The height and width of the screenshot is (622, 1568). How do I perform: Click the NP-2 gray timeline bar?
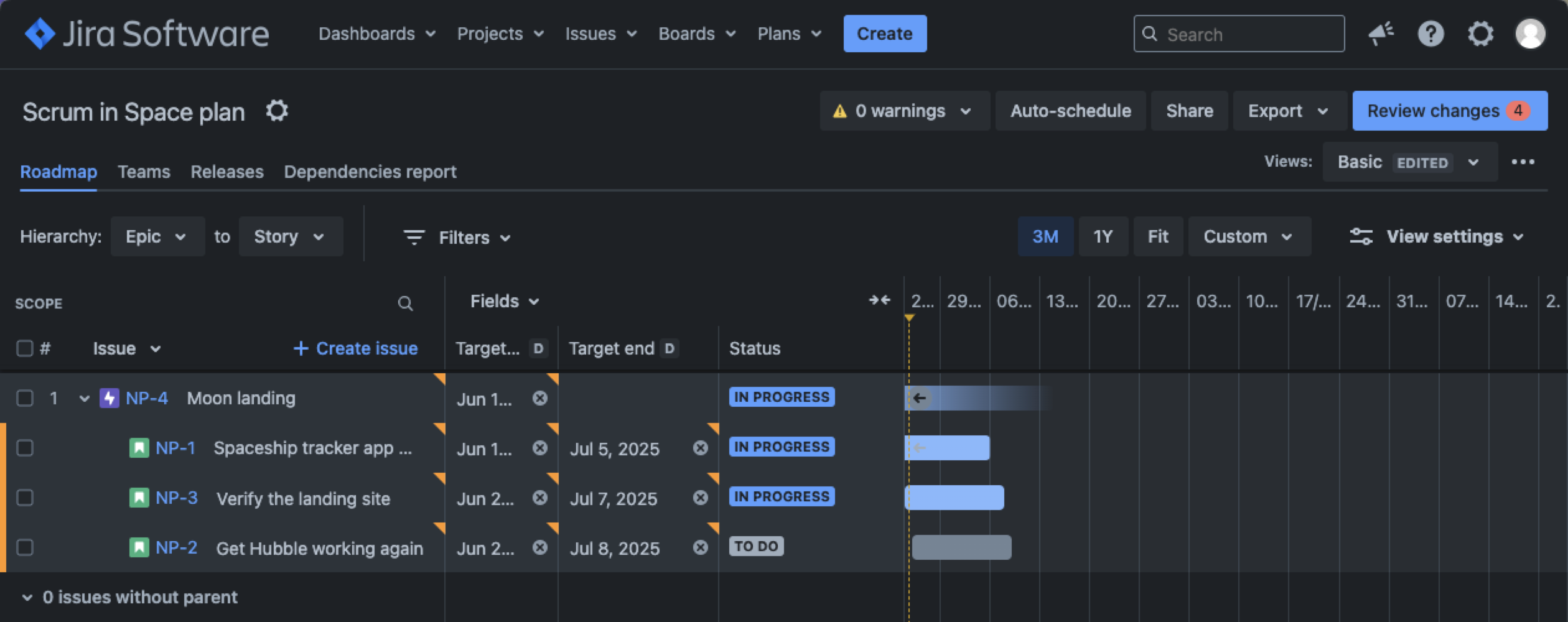click(961, 547)
